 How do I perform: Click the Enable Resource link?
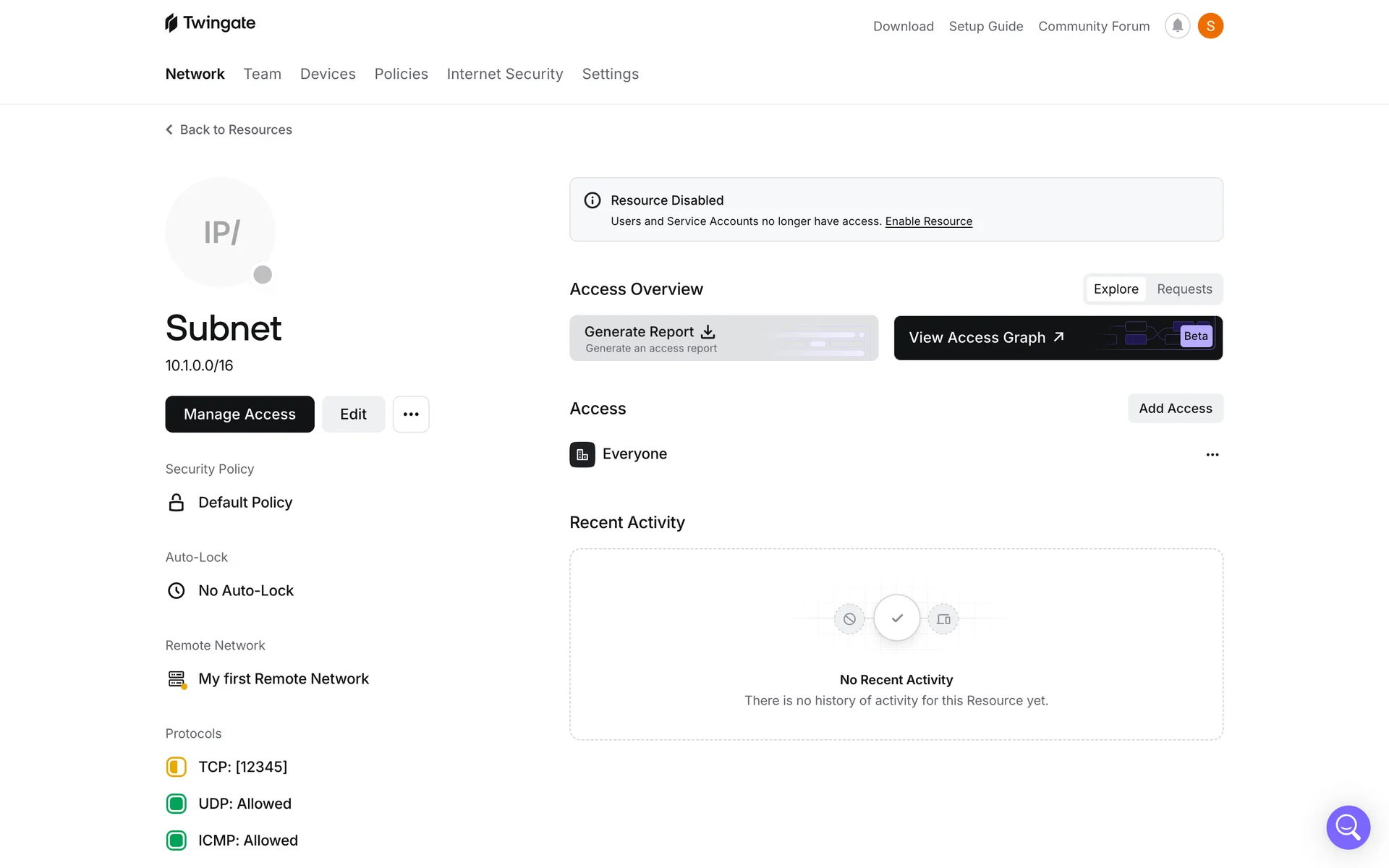tap(928, 221)
